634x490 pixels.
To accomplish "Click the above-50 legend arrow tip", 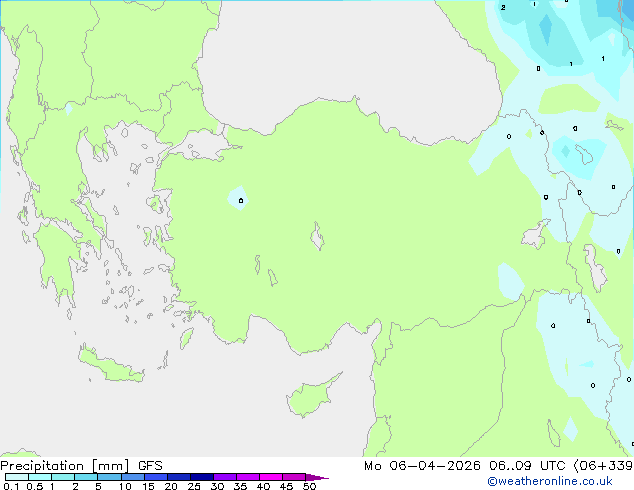I will pos(317,477).
